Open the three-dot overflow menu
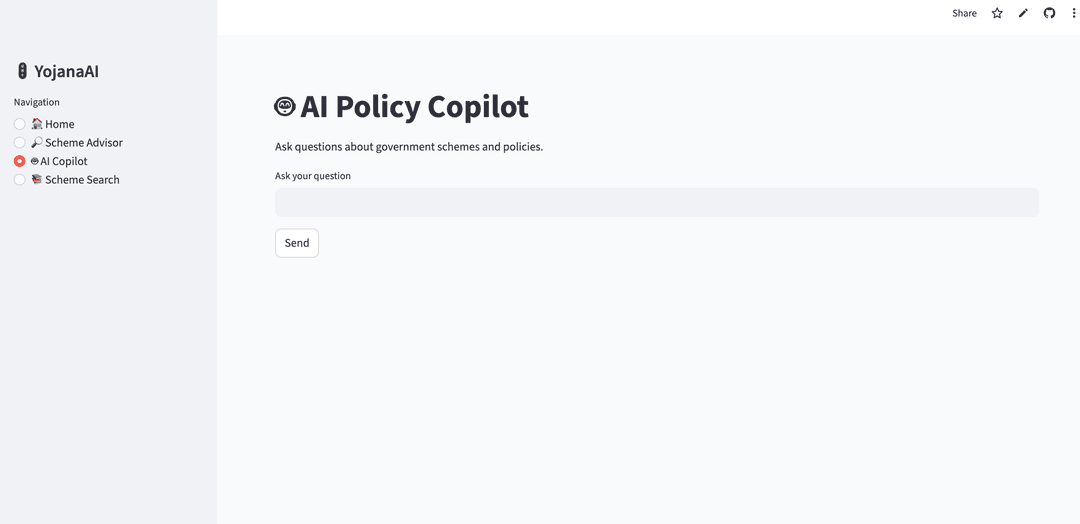The width and height of the screenshot is (1080, 524). click(1074, 13)
